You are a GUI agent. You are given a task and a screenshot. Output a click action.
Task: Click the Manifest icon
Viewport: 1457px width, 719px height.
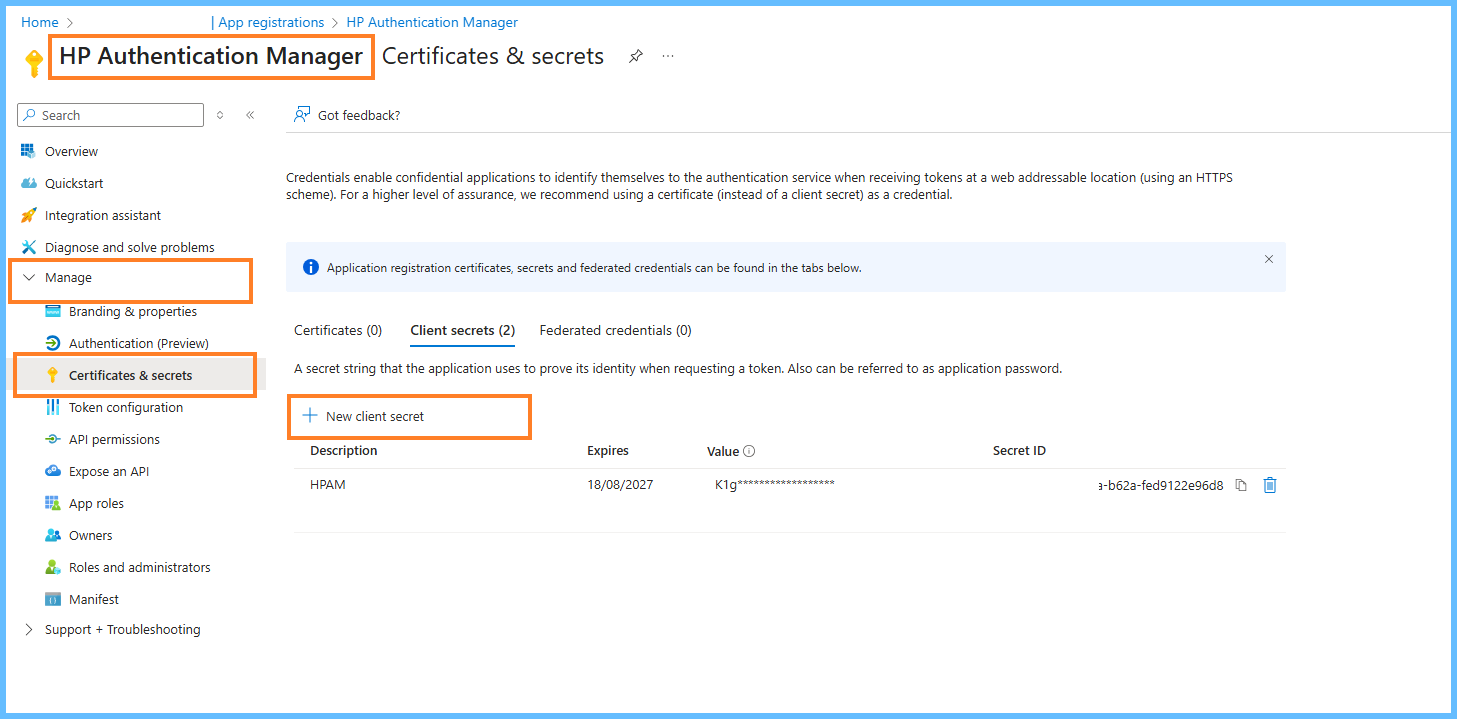tap(52, 599)
